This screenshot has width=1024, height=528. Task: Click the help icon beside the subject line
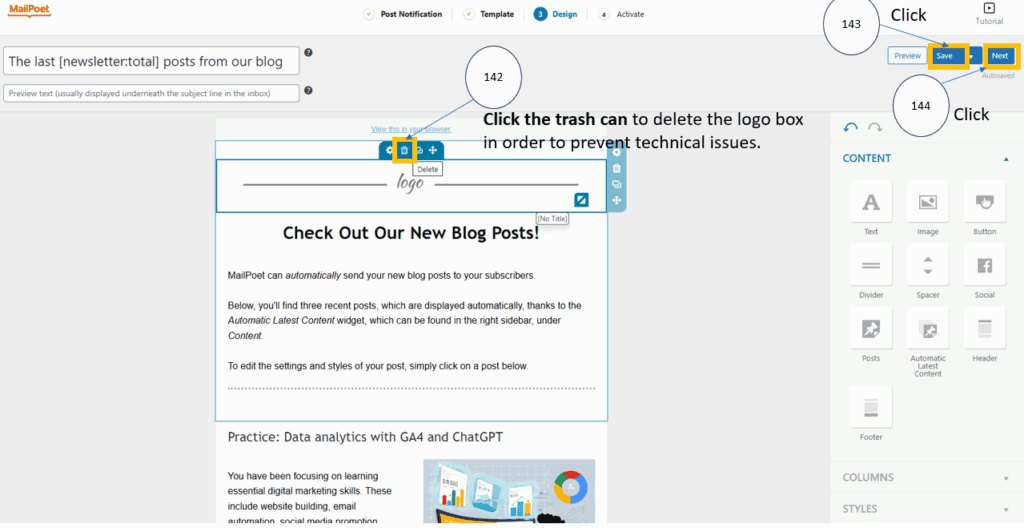coord(308,53)
